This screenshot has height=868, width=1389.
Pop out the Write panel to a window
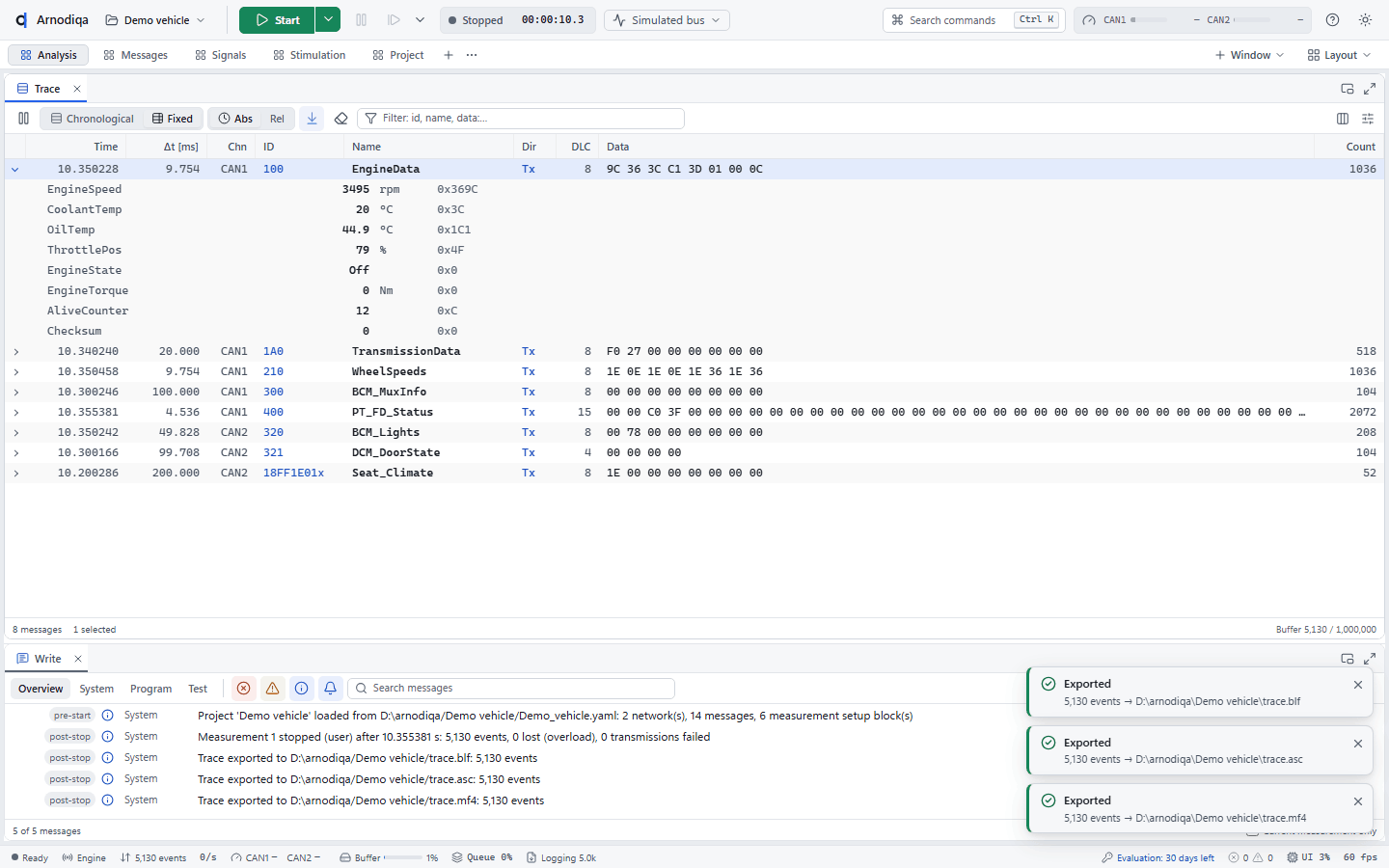coord(1348,659)
